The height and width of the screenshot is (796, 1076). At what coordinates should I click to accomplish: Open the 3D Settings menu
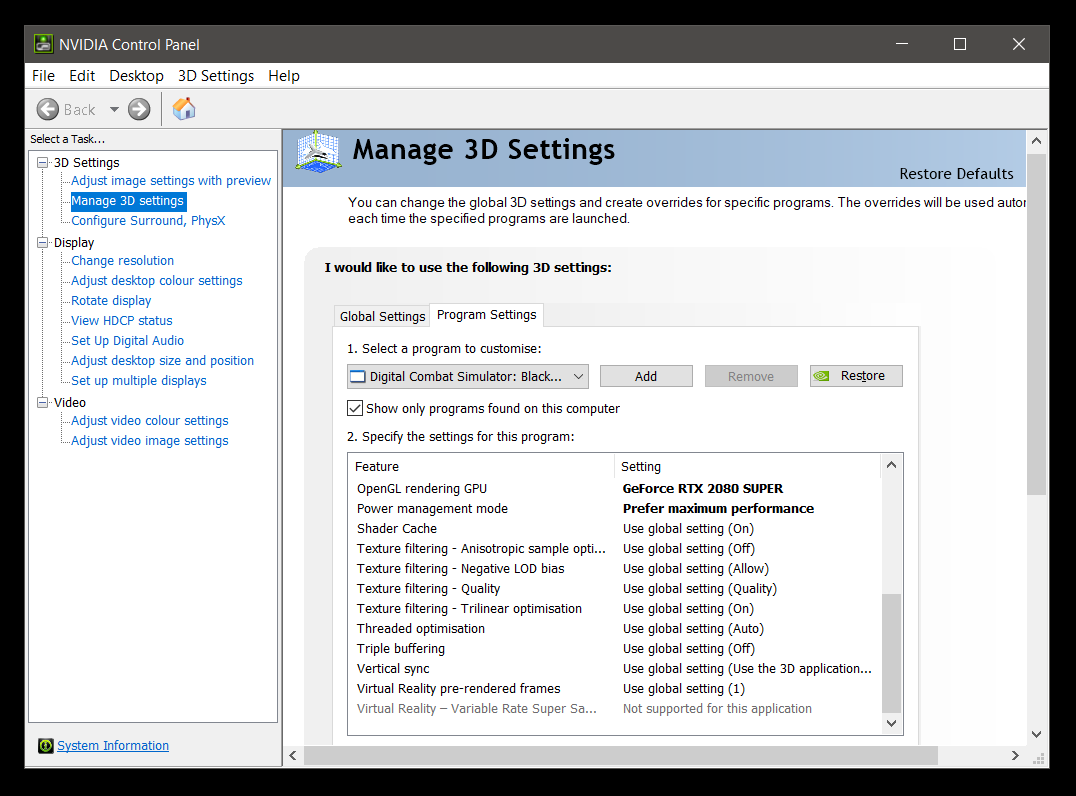pos(215,75)
